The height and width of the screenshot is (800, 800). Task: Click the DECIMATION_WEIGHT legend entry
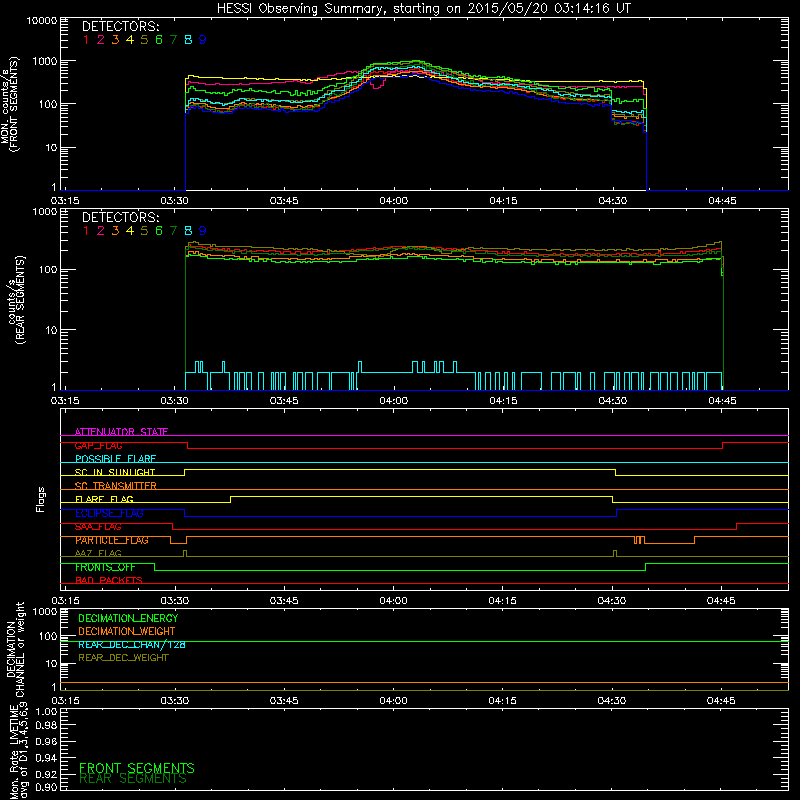127,631
